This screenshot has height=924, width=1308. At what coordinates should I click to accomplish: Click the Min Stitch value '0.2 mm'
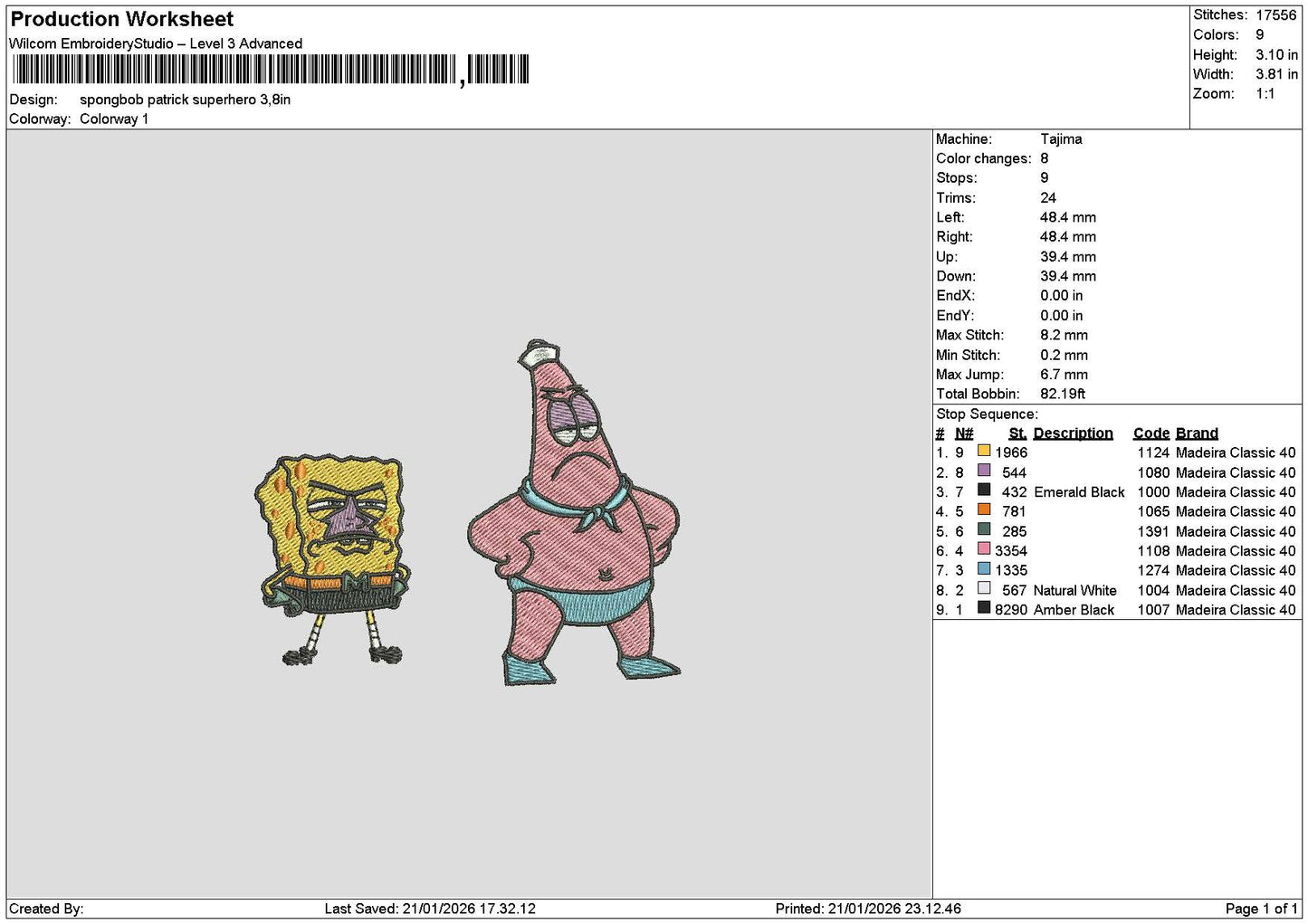(1064, 355)
